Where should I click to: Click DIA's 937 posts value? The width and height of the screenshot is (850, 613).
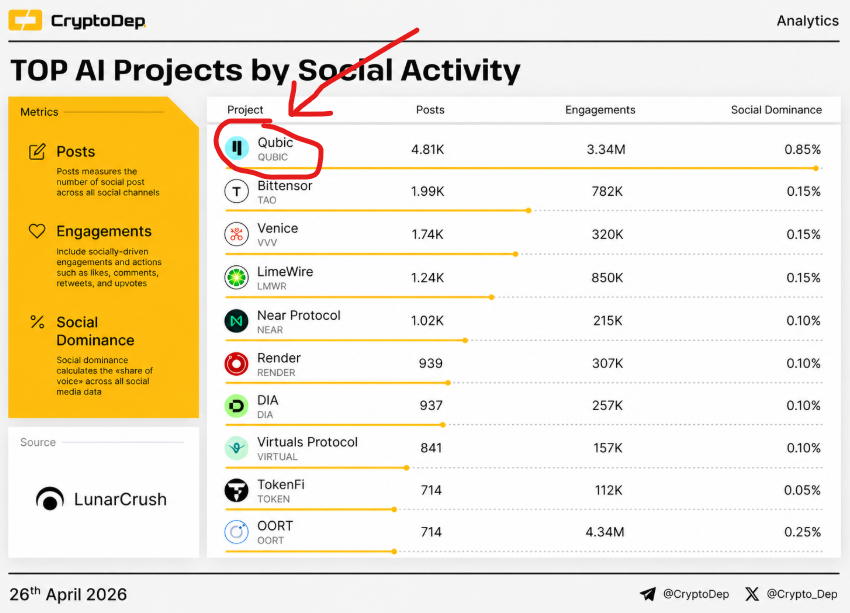(x=431, y=406)
